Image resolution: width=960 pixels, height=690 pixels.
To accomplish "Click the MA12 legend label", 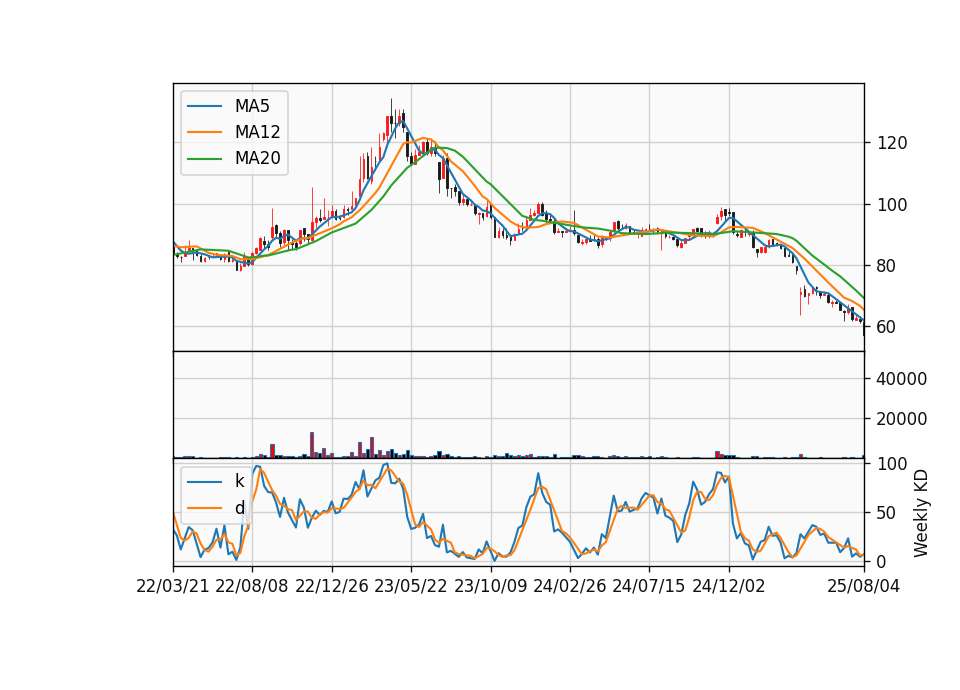I will [257, 132].
